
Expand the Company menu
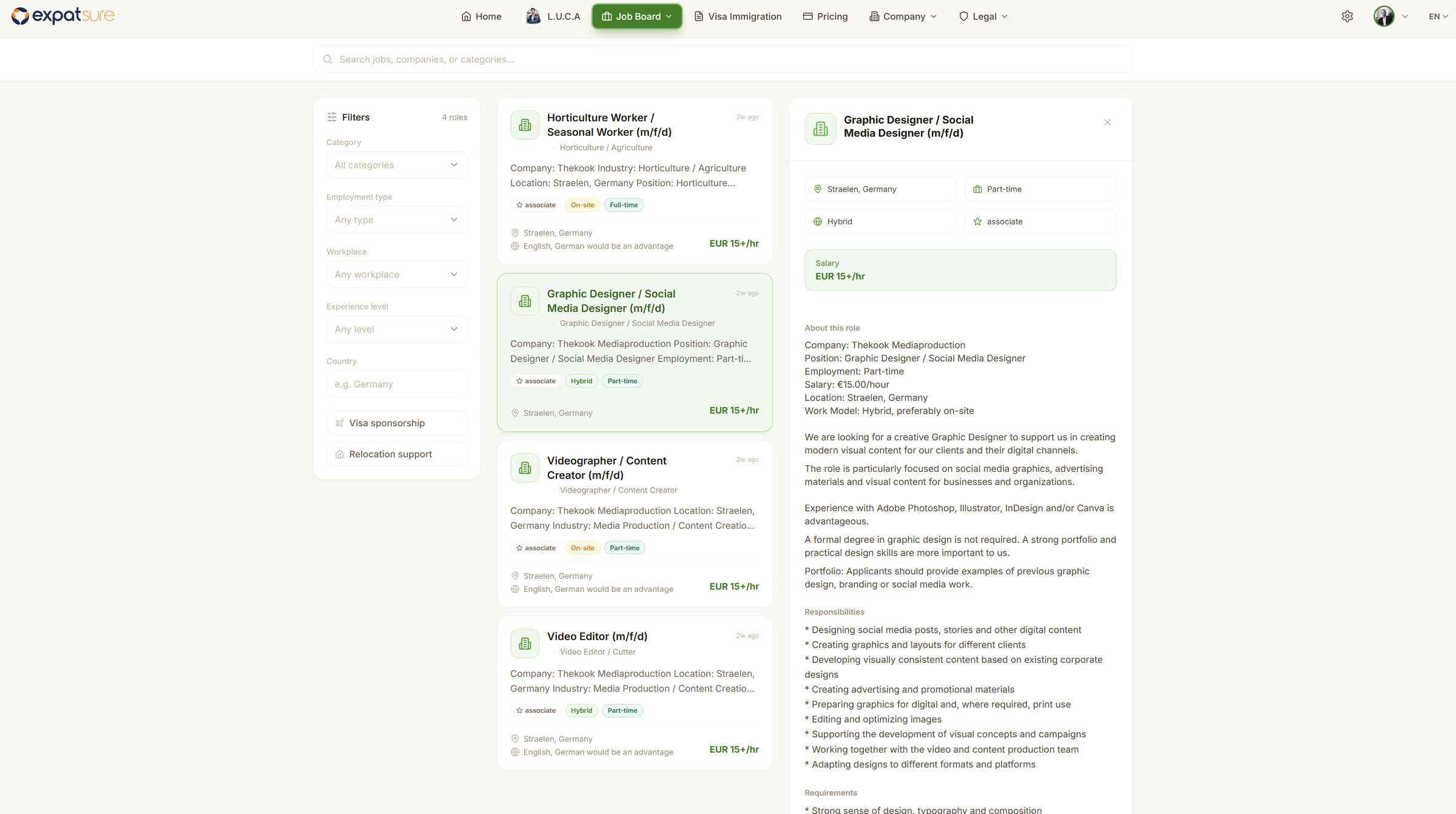coord(903,16)
